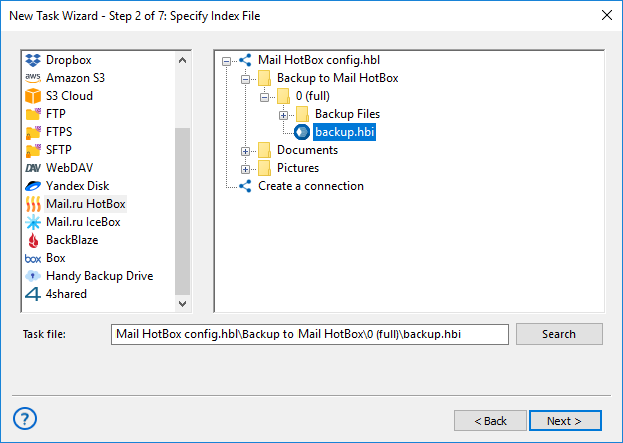Select the BackBlaze label
The image size is (623, 443).
coord(72,240)
